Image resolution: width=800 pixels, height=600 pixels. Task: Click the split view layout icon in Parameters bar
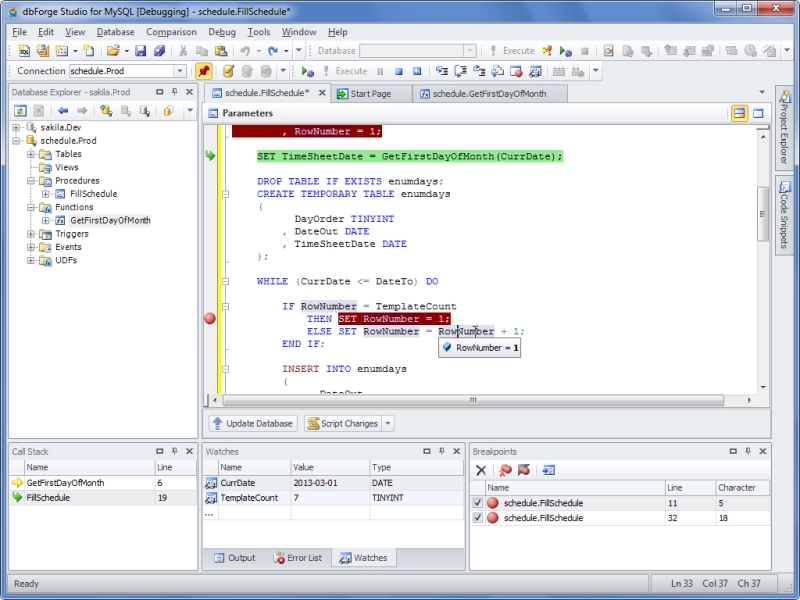pyautogui.click(x=739, y=113)
